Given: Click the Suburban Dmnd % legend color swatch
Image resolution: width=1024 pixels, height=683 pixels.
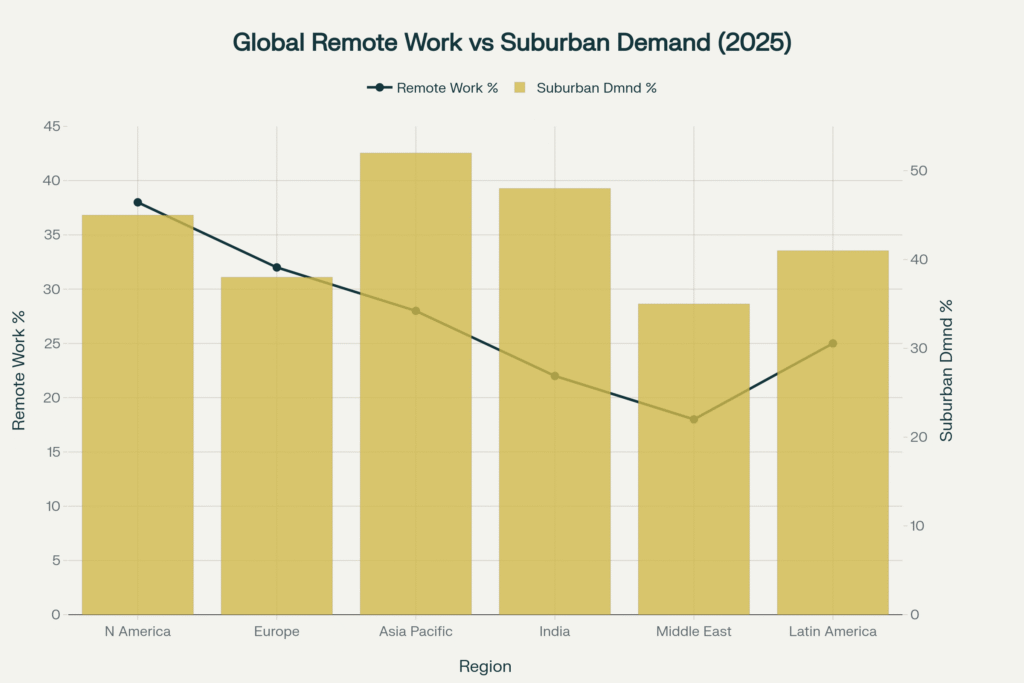Looking at the screenshot, I should click(519, 88).
